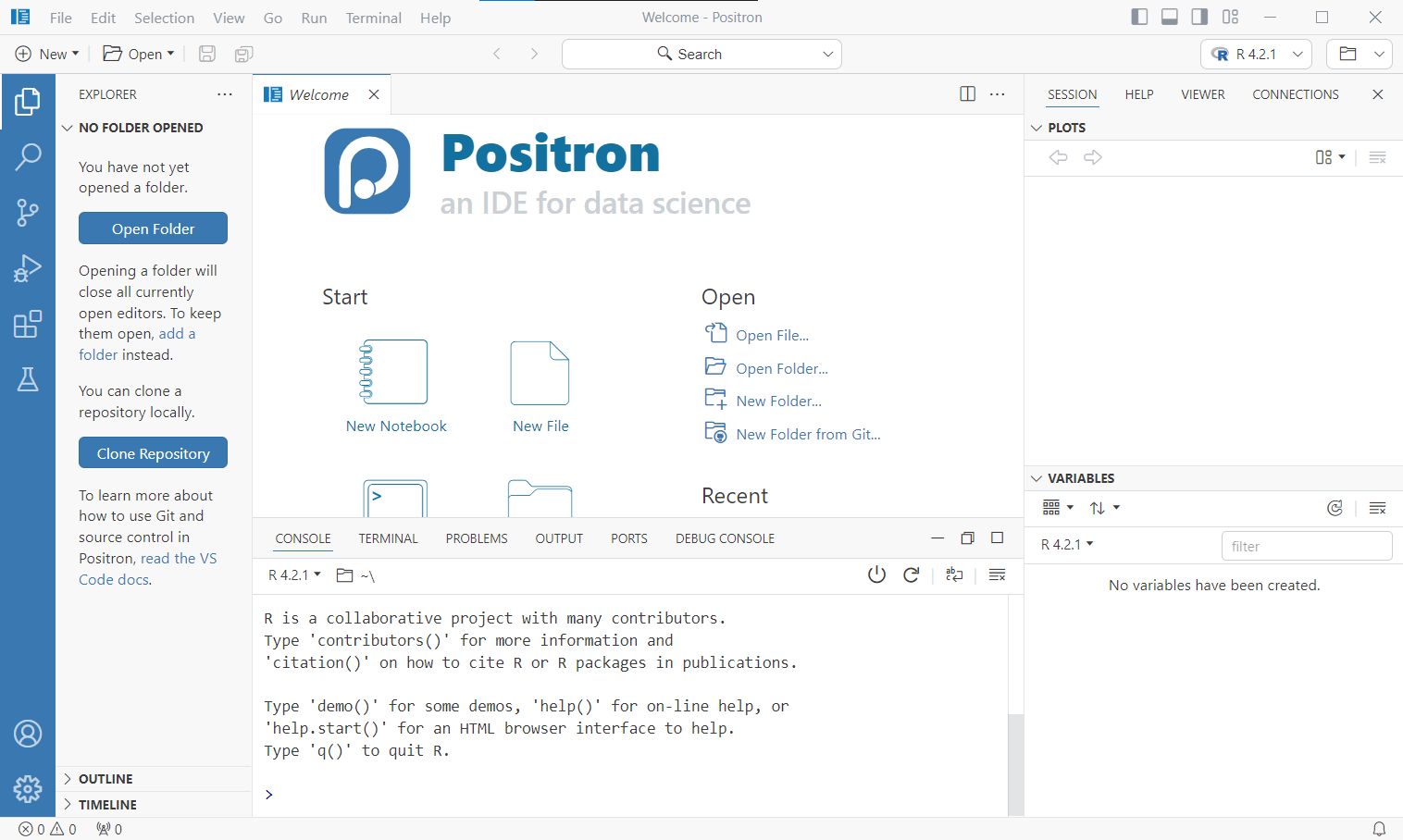Open the New dropdown in the toolbar
The image size is (1403, 840).
point(47,54)
